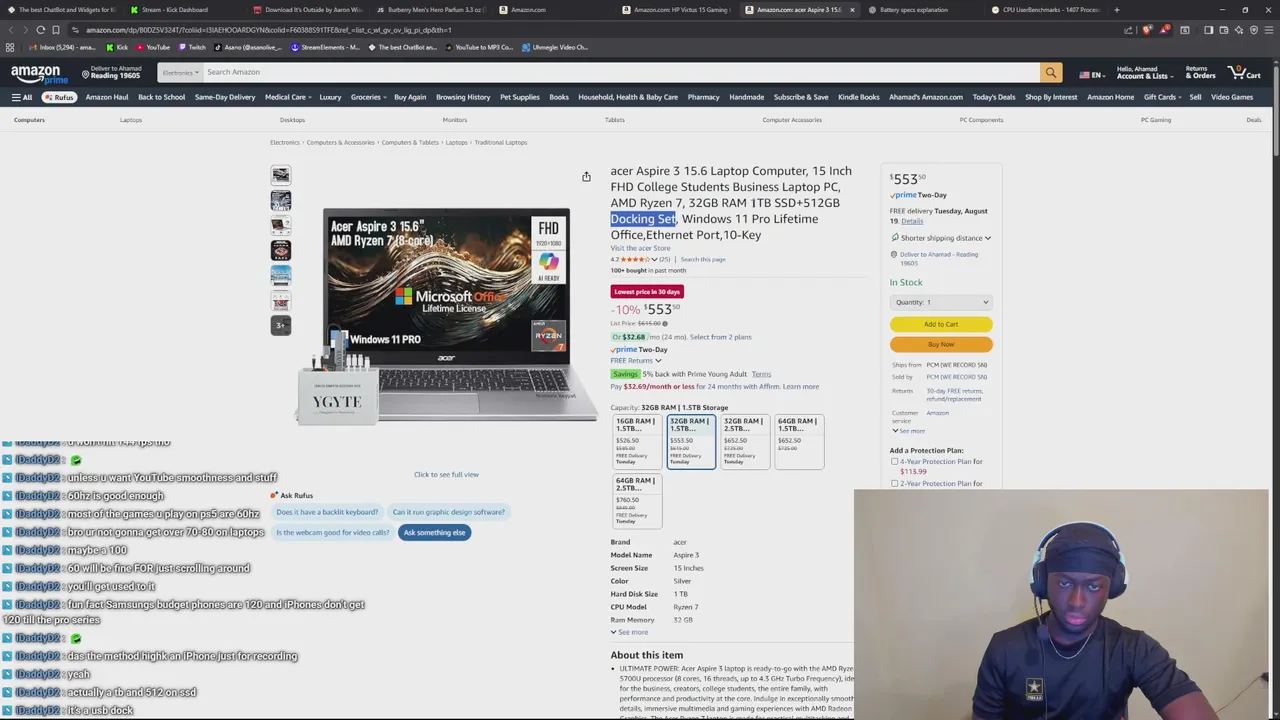Select the first product image thumbnail
Viewport: 1280px width, 720px height.
280,175
